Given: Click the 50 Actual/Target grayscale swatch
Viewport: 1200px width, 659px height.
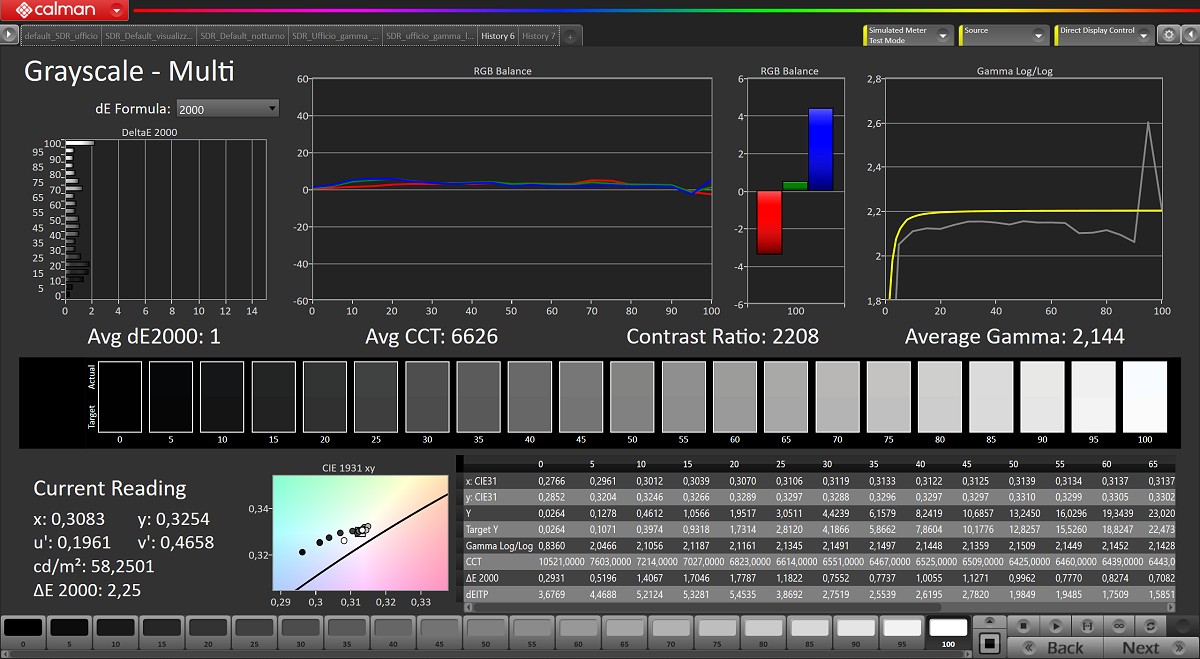Looking at the screenshot, I should [x=632, y=397].
